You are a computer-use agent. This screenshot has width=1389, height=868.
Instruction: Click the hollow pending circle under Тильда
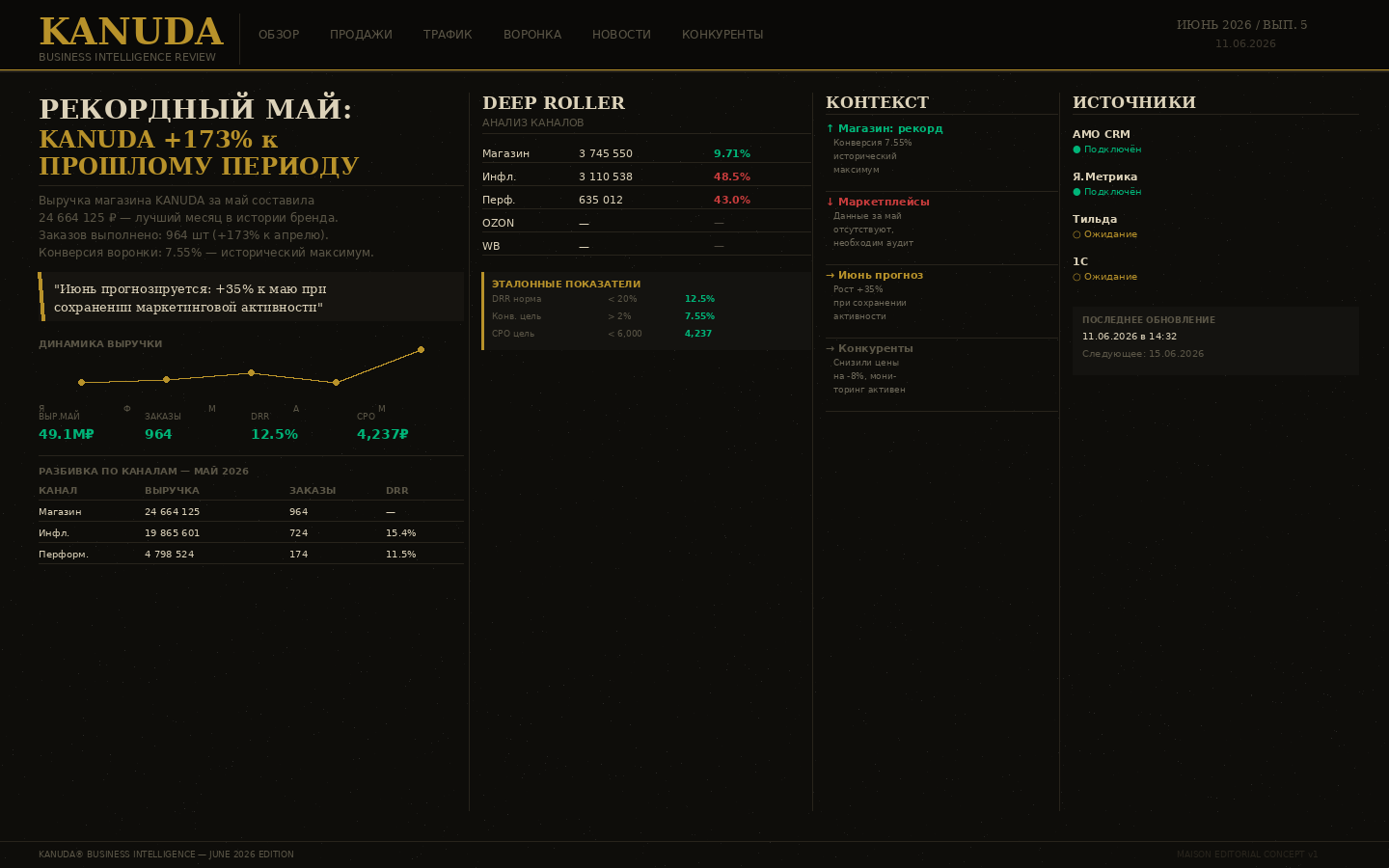[1076, 234]
